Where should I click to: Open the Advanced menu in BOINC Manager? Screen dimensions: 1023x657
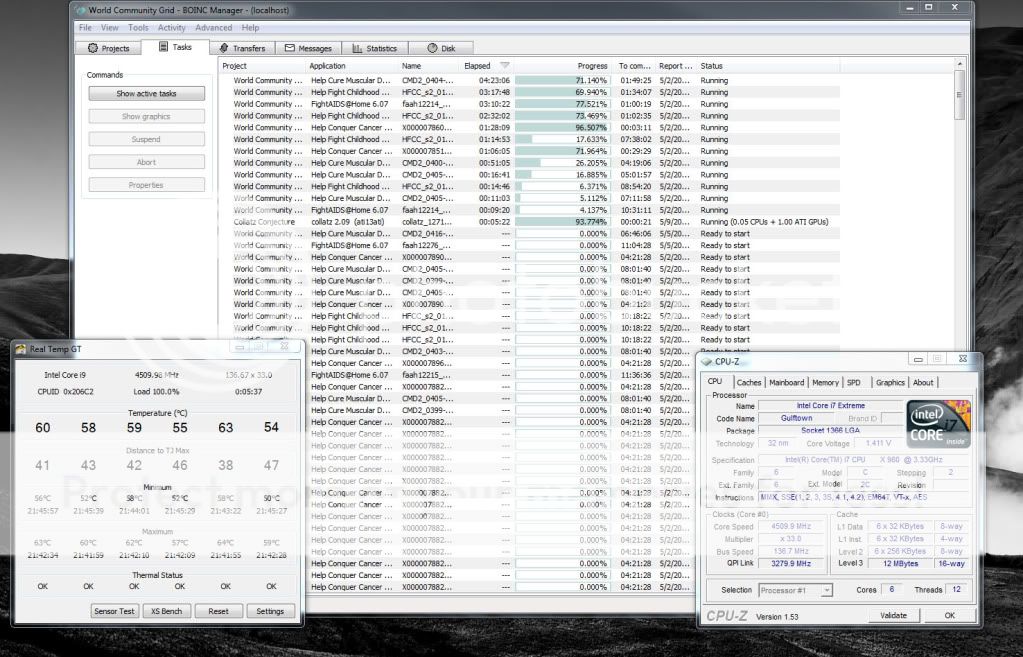tap(213, 28)
